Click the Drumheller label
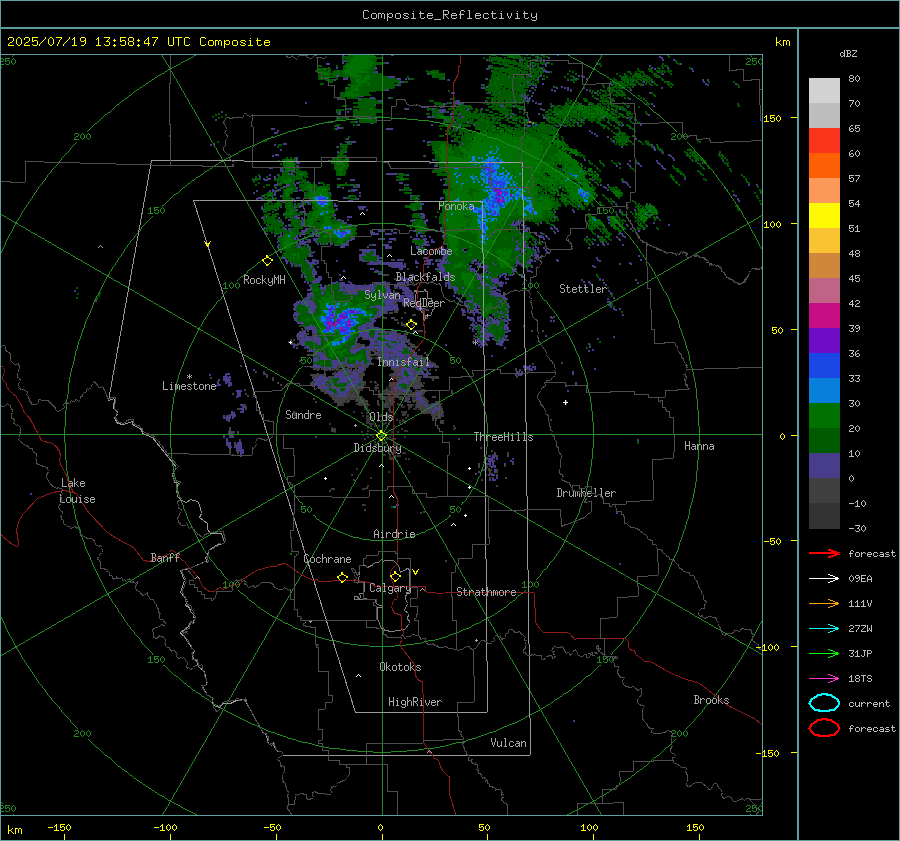The image size is (900, 841). (x=586, y=493)
